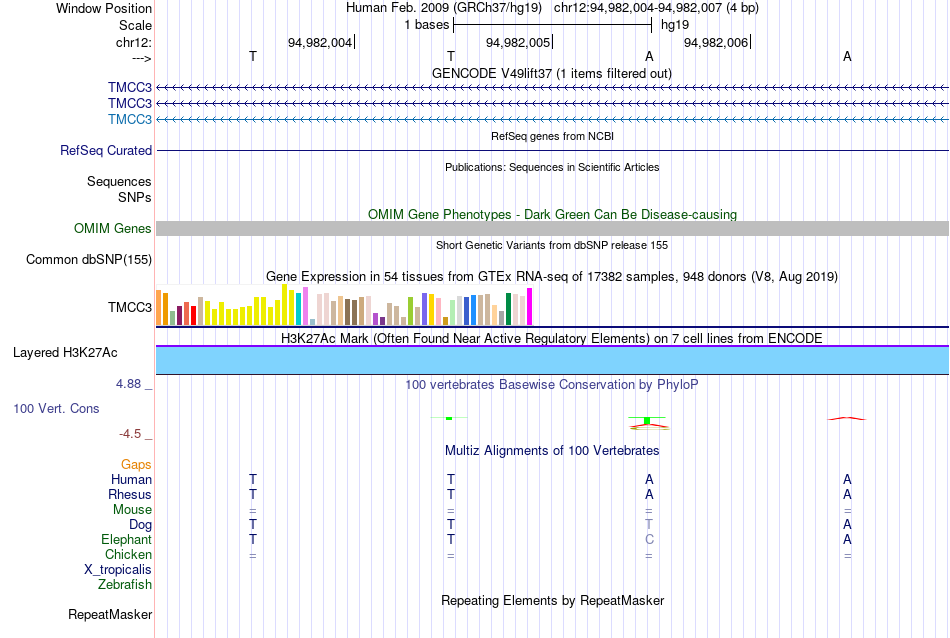Click the Window Position label

pyautogui.click(x=104, y=8)
